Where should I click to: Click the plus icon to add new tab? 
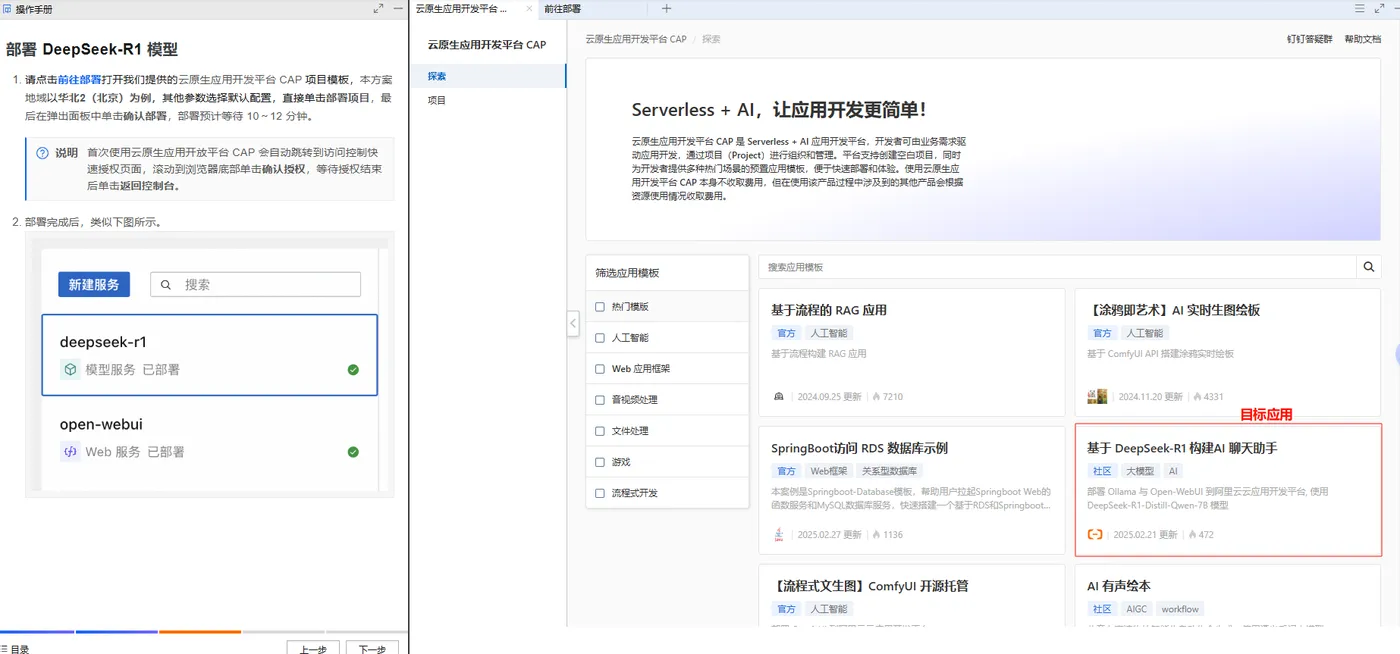667,8
